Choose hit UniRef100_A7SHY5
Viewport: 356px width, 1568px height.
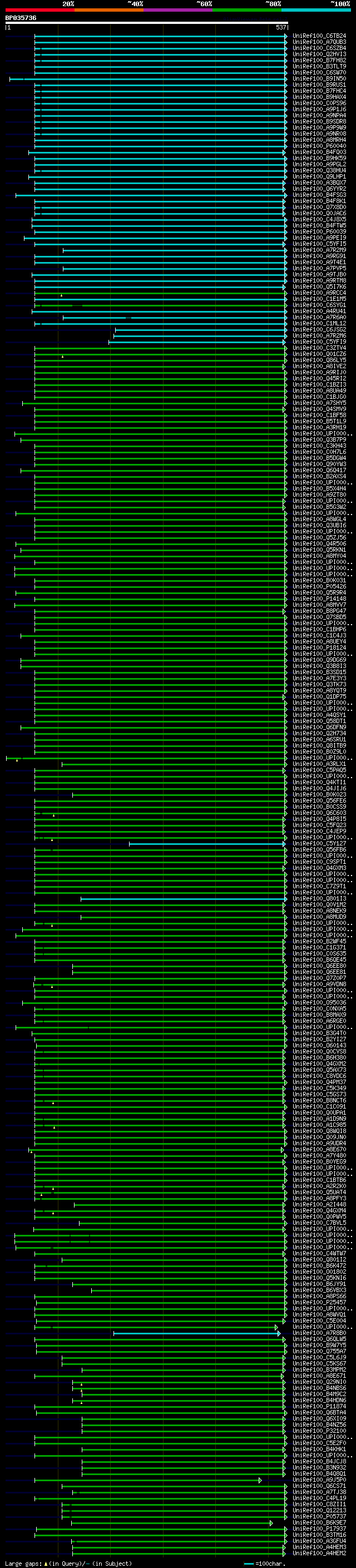click(319, 403)
